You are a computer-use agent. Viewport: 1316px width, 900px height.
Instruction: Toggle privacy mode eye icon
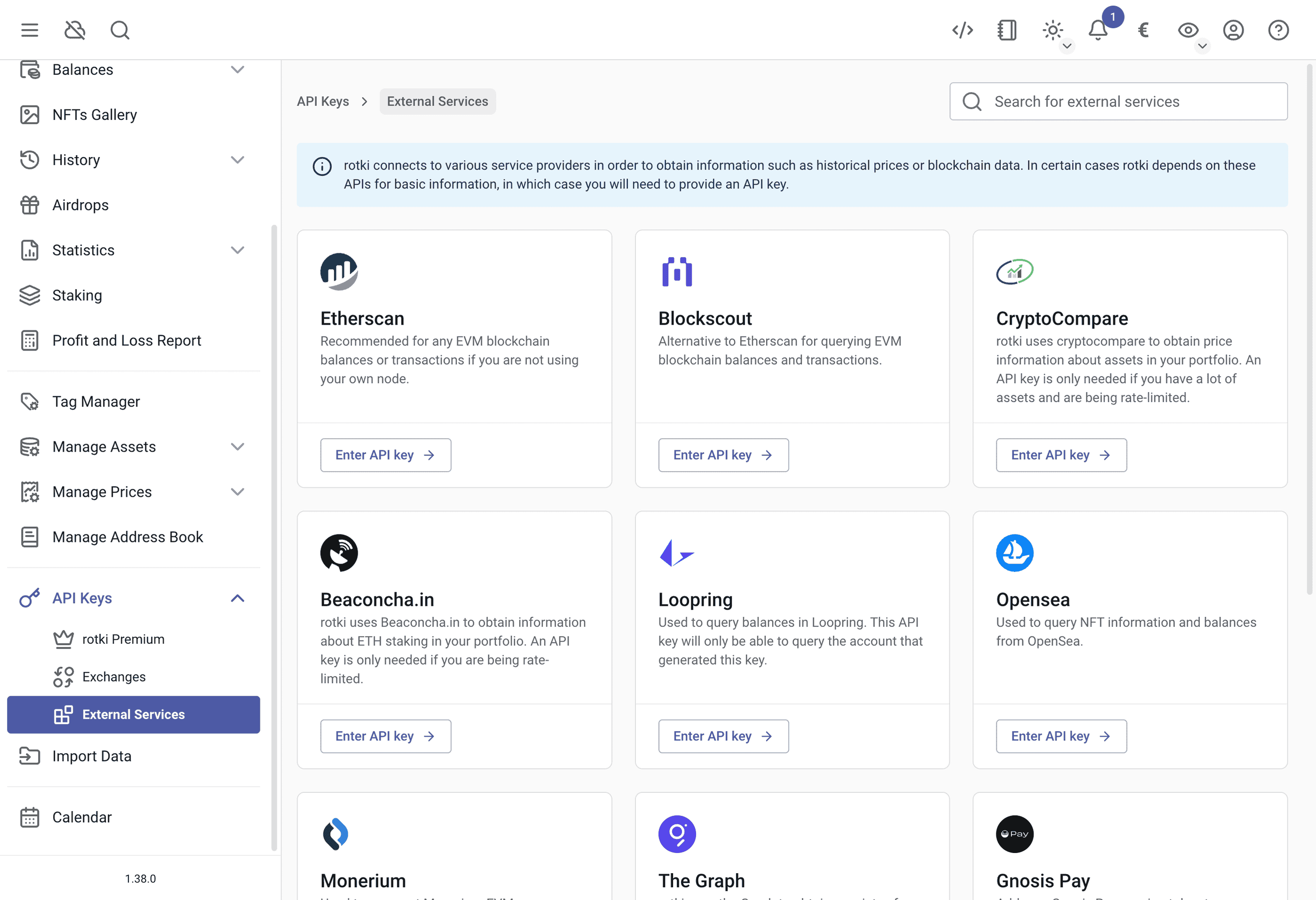[x=1188, y=30]
